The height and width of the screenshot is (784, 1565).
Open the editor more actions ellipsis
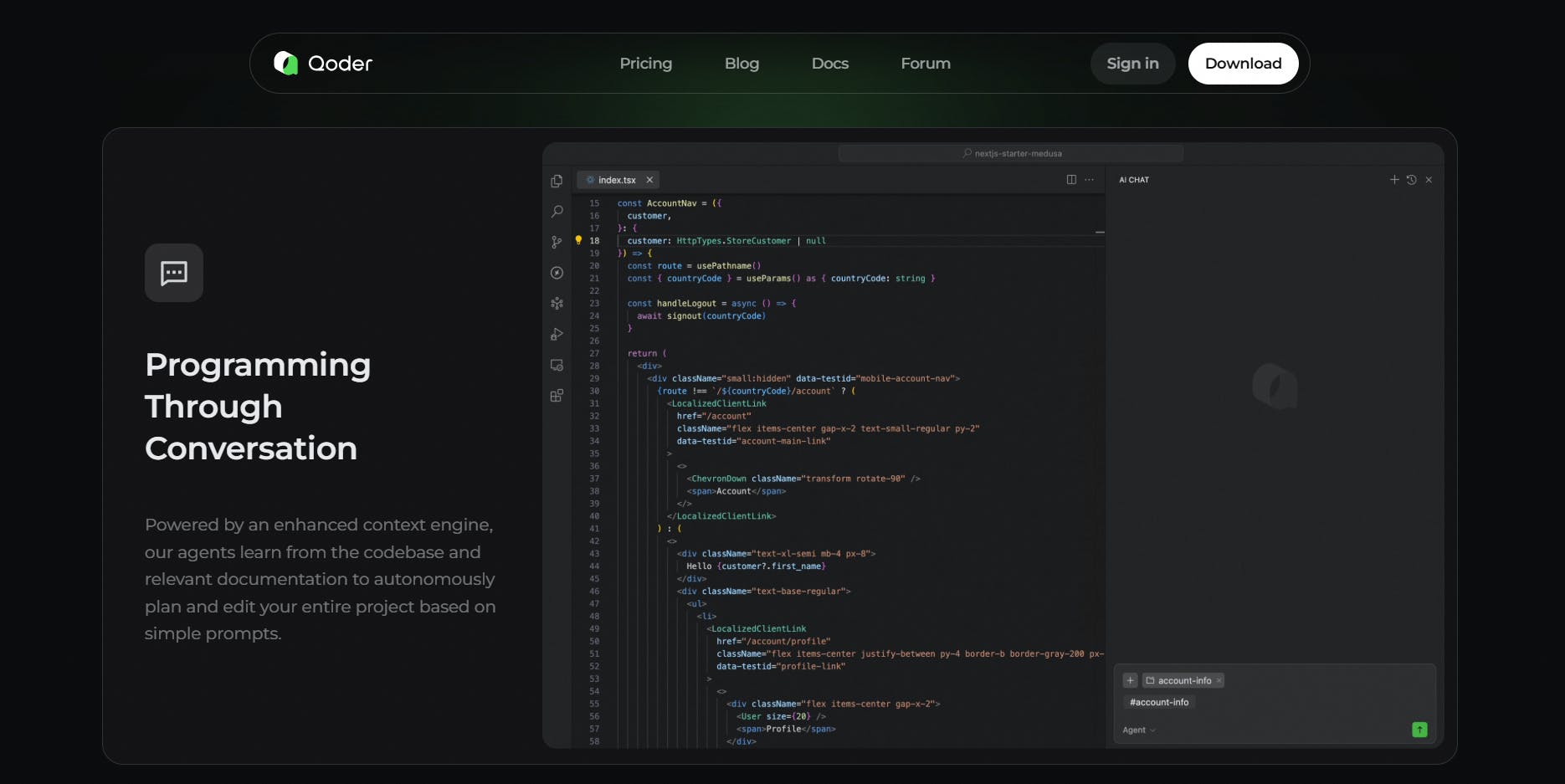tap(1089, 180)
